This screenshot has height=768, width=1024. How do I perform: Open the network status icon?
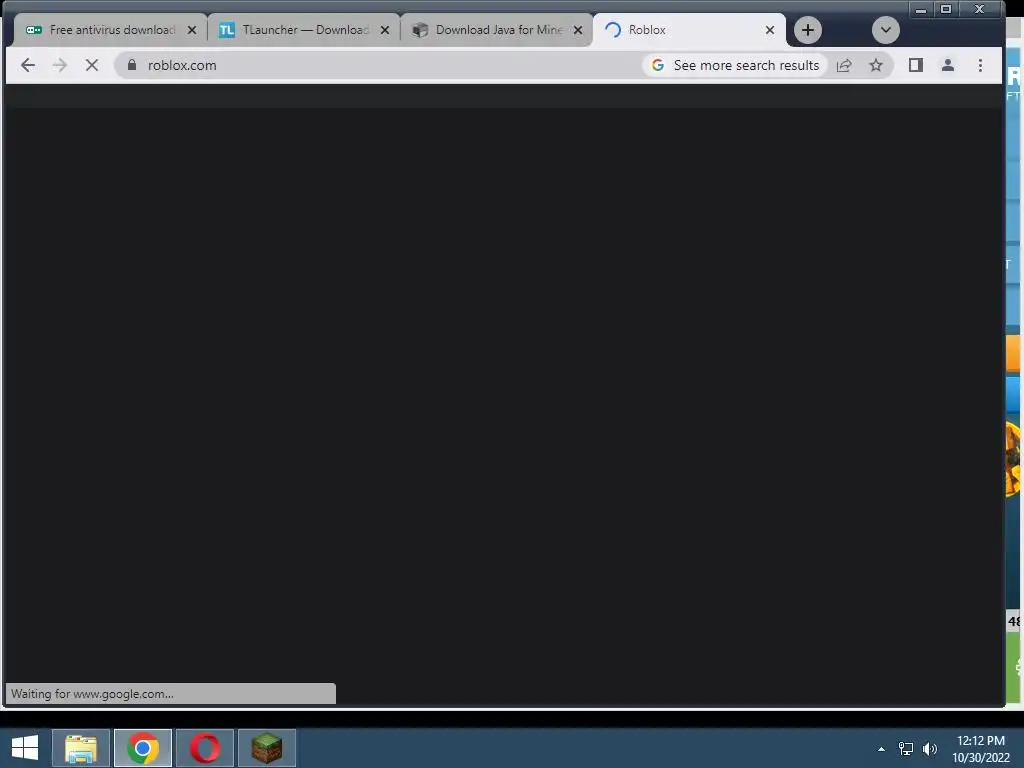click(x=906, y=749)
